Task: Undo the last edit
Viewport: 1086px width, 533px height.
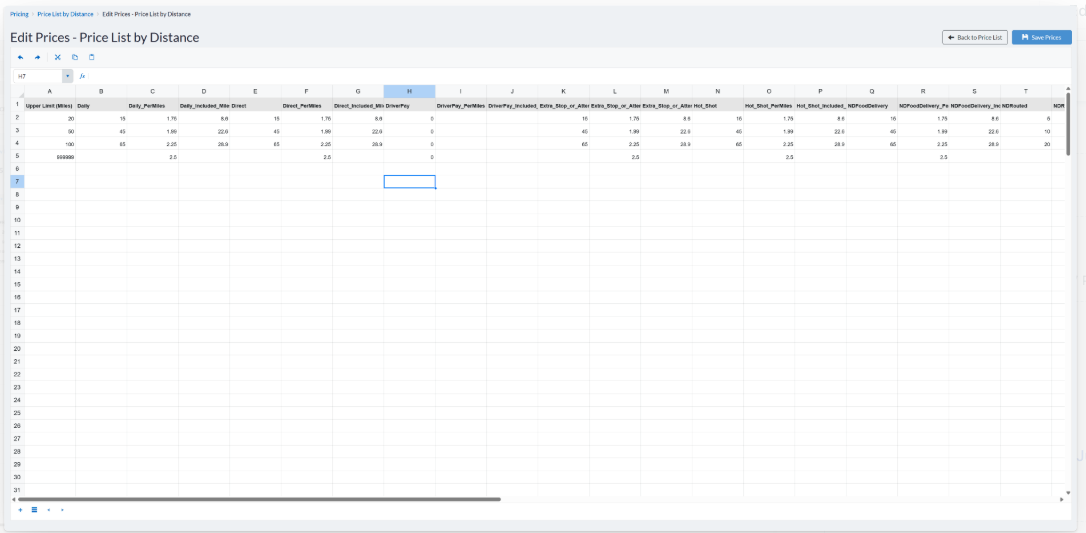Action: click(20, 57)
